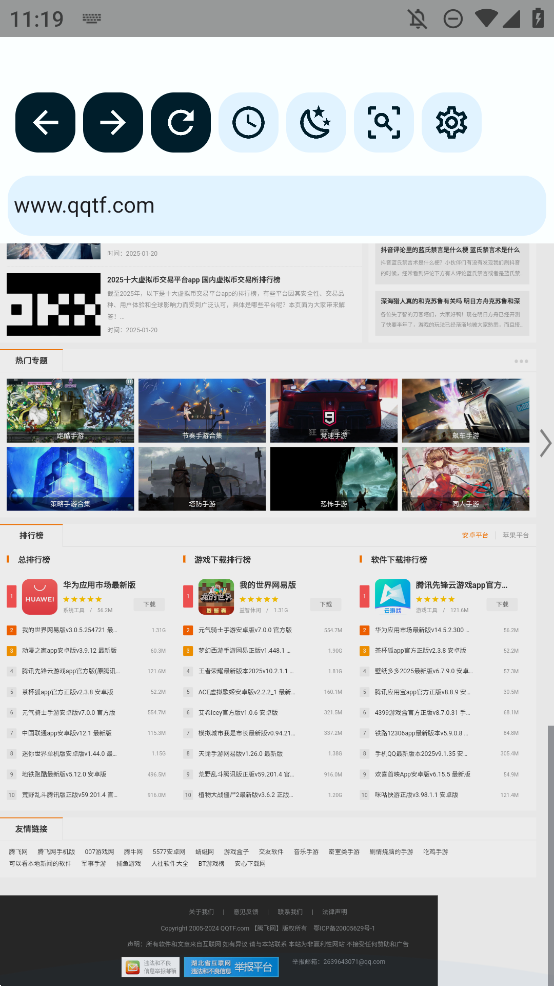Open 中国联通app安卓版v12.1 ranking entry
Viewport: 554px width, 986px height.
67,733
